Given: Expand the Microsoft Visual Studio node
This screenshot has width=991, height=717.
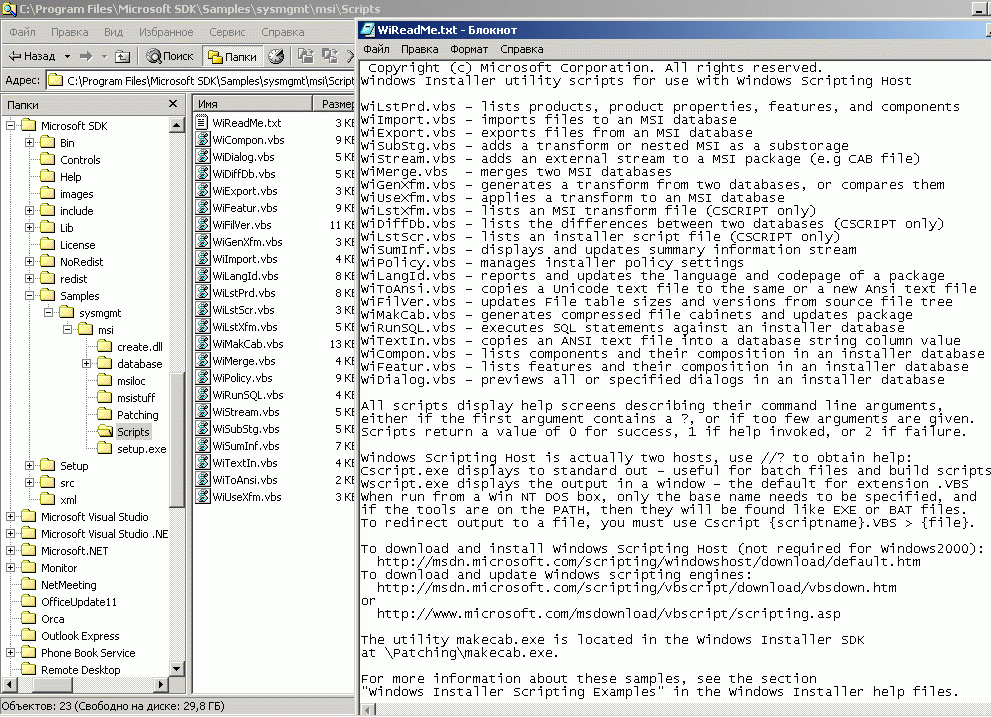Looking at the screenshot, I should 11,517.
